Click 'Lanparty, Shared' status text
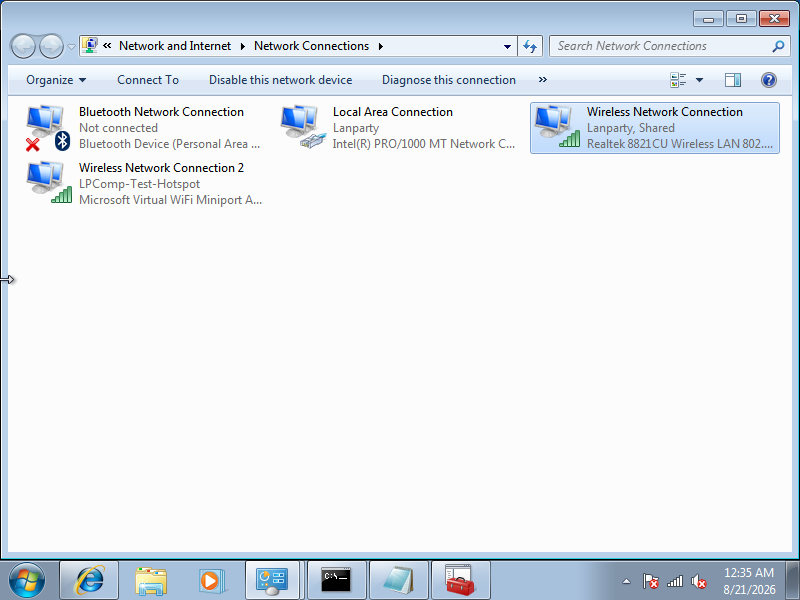Image resolution: width=800 pixels, height=600 pixels. click(x=631, y=128)
